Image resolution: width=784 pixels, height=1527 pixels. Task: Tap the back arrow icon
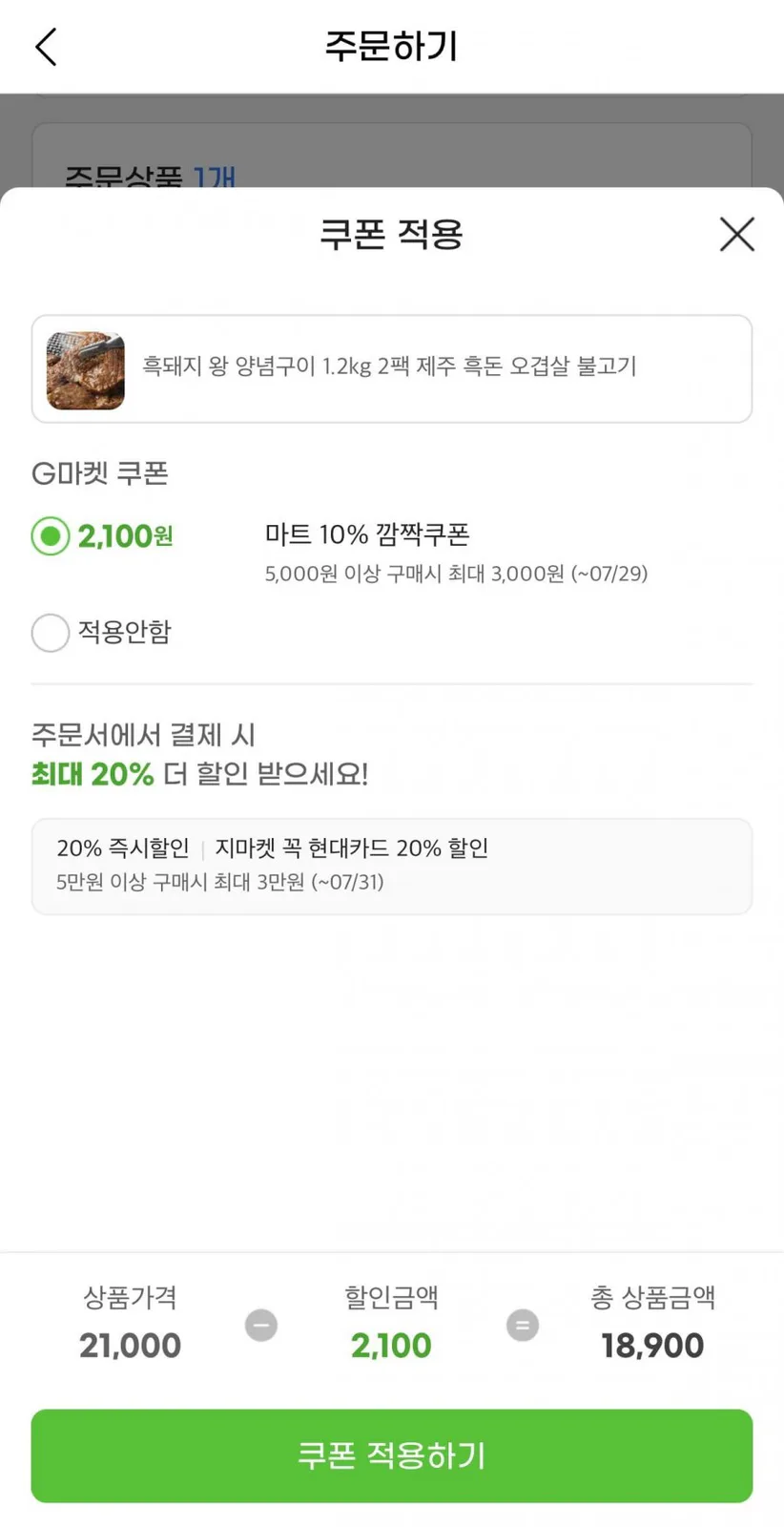(x=46, y=47)
